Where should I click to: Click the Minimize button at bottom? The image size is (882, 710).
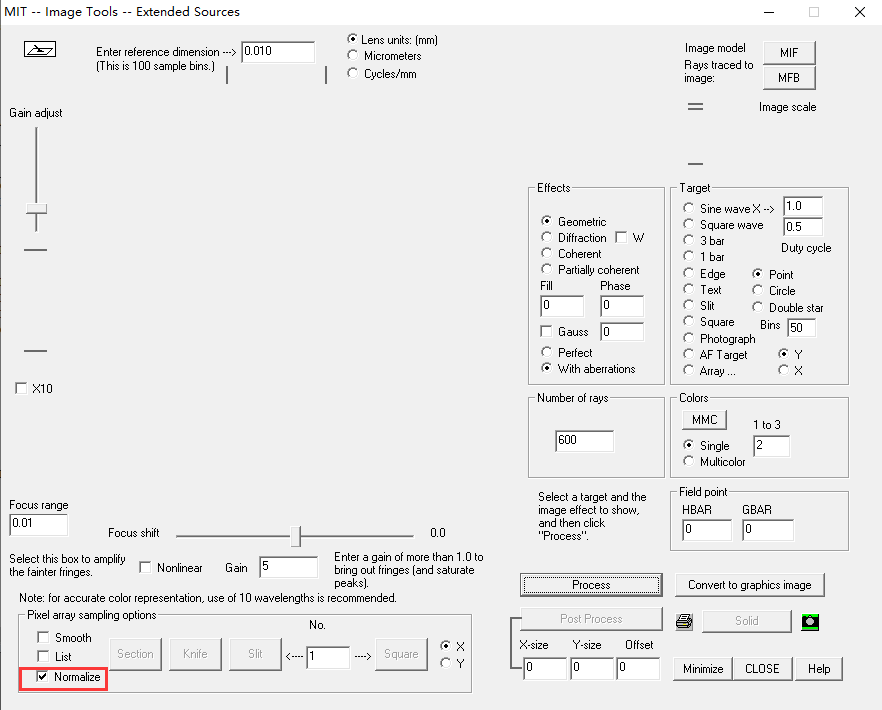[x=703, y=668]
